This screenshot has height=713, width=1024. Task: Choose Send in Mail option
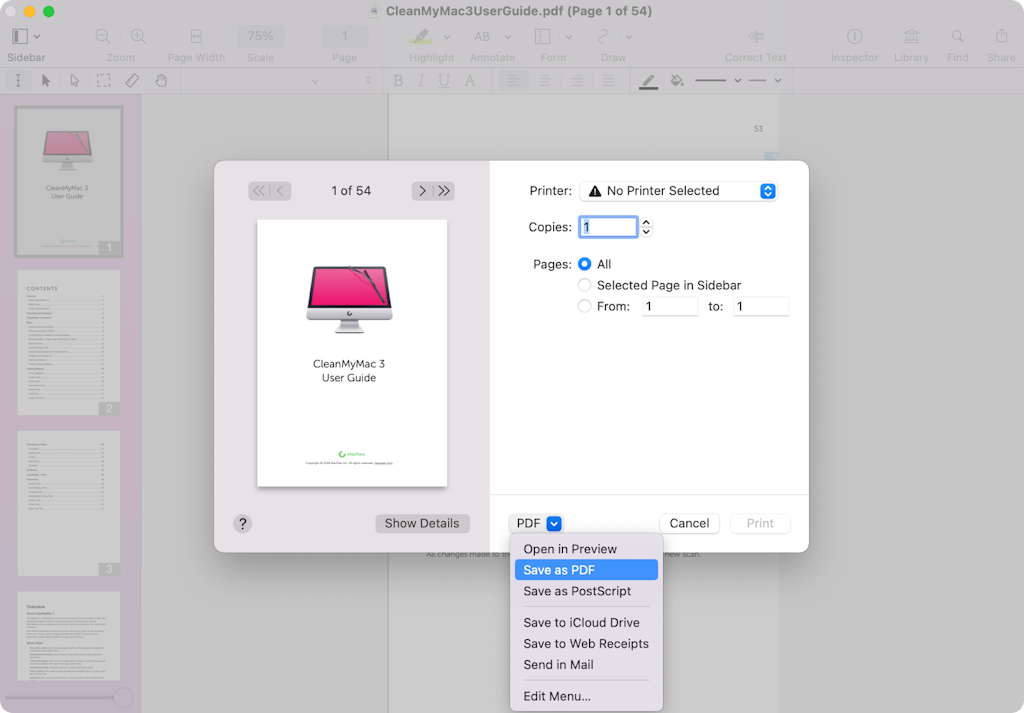click(x=558, y=664)
